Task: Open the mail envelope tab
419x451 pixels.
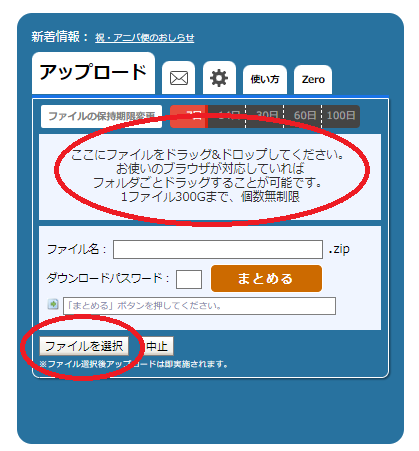Action: click(179, 78)
